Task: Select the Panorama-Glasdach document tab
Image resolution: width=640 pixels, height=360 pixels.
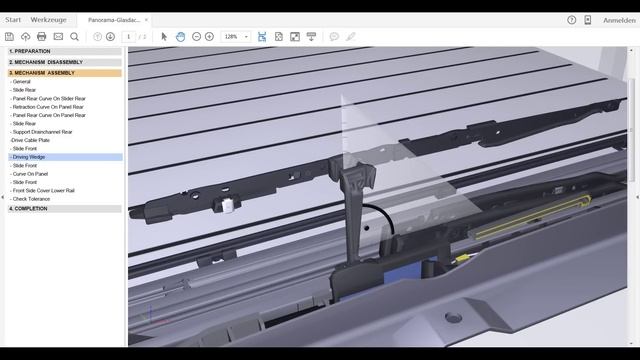Action: pos(114,20)
